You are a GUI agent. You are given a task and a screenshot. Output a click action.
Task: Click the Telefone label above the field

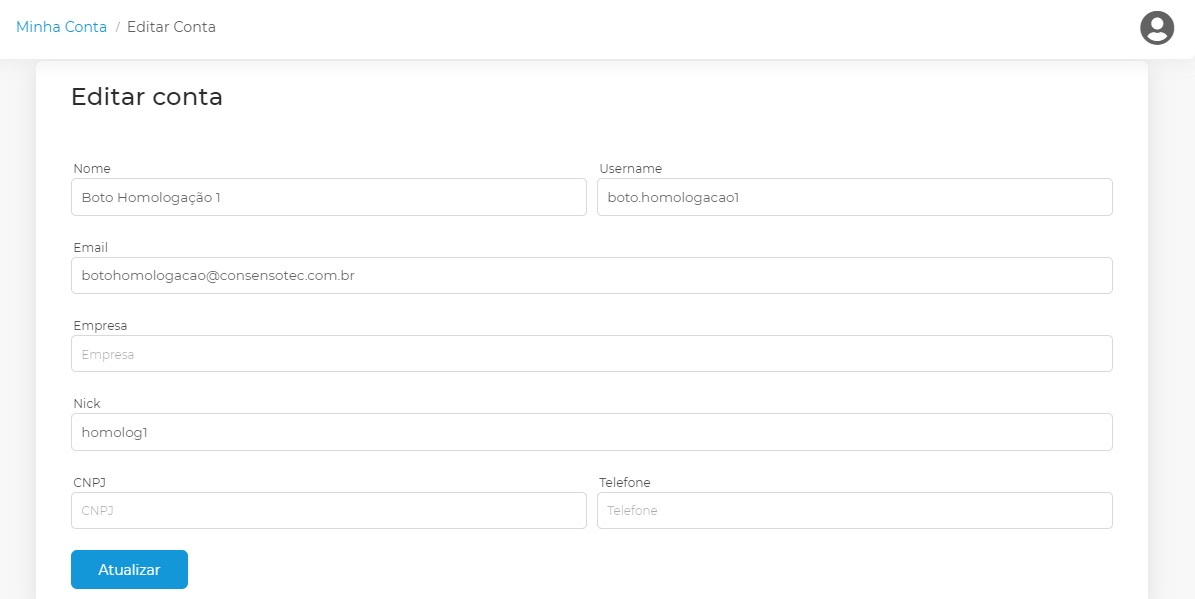pos(625,482)
